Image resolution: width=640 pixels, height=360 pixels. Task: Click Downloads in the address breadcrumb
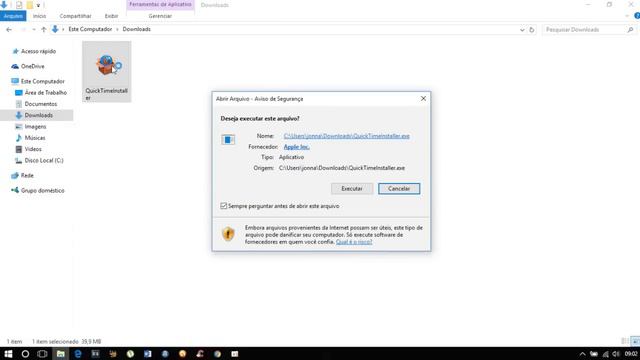coord(137,29)
